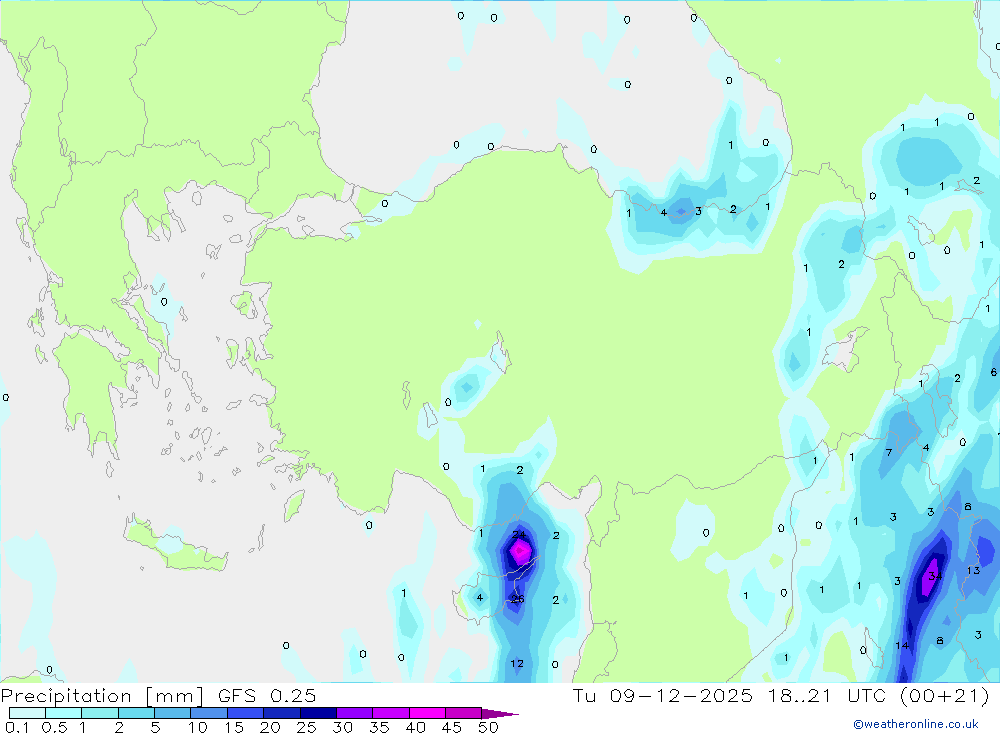Click the 12 mm precipitation value on the map
The image size is (1000, 733).
point(517,664)
